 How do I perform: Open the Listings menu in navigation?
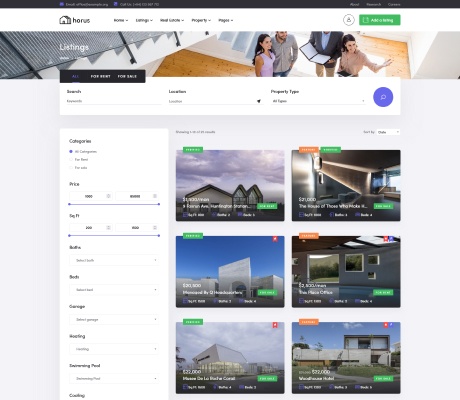(144, 20)
